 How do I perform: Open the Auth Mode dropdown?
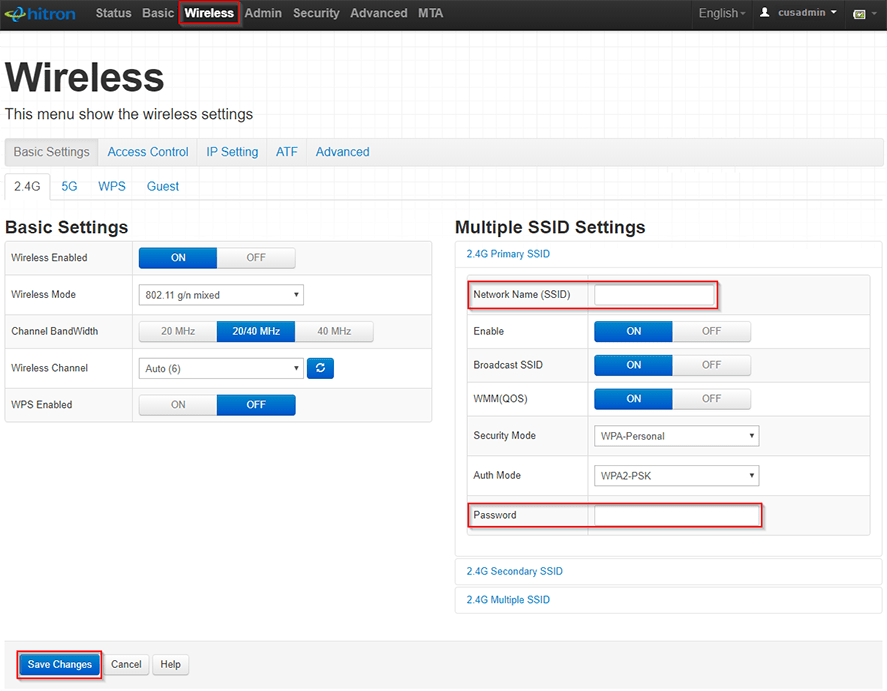[x=677, y=476]
